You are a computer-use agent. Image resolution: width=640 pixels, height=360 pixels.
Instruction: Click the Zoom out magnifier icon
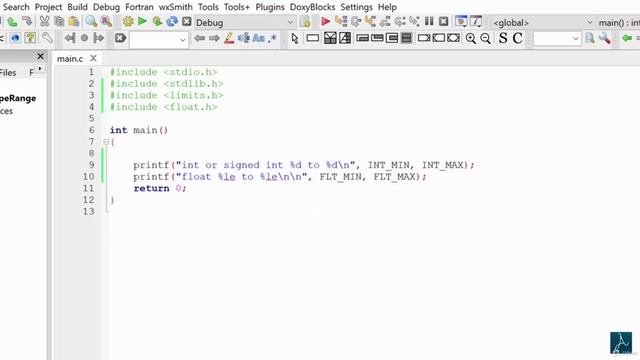point(485,38)
